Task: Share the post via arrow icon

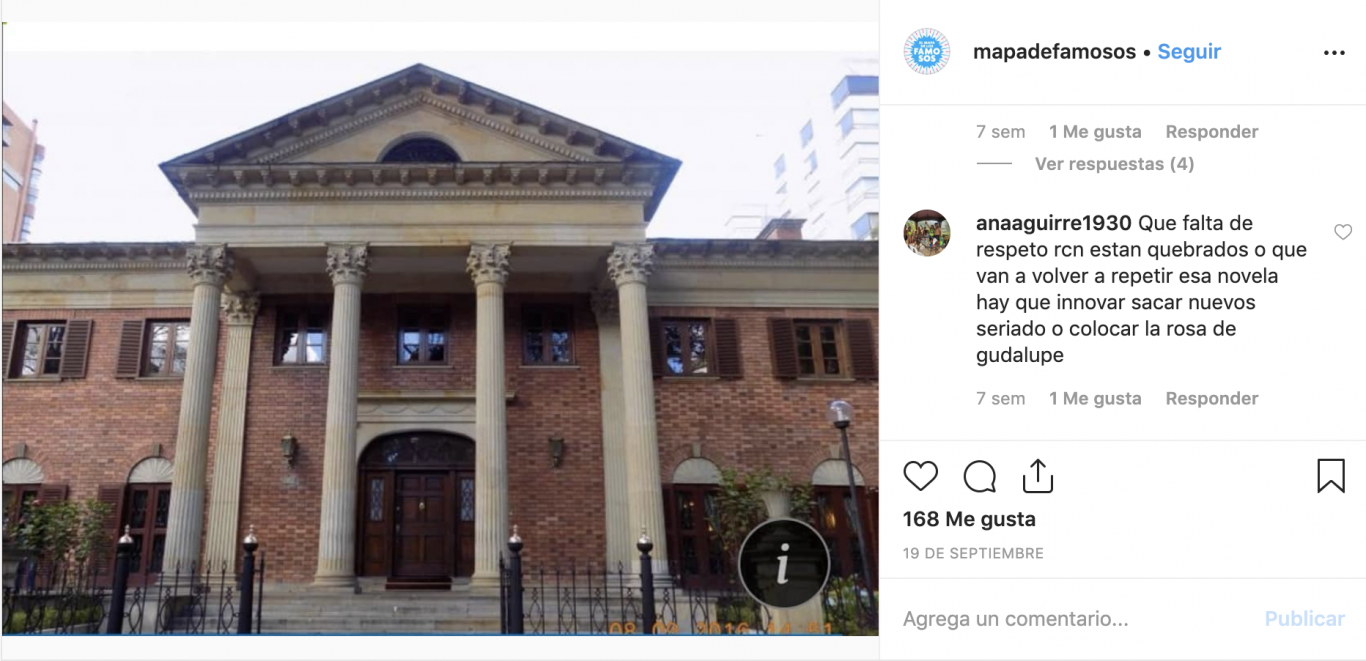Action: (1038, 475)
